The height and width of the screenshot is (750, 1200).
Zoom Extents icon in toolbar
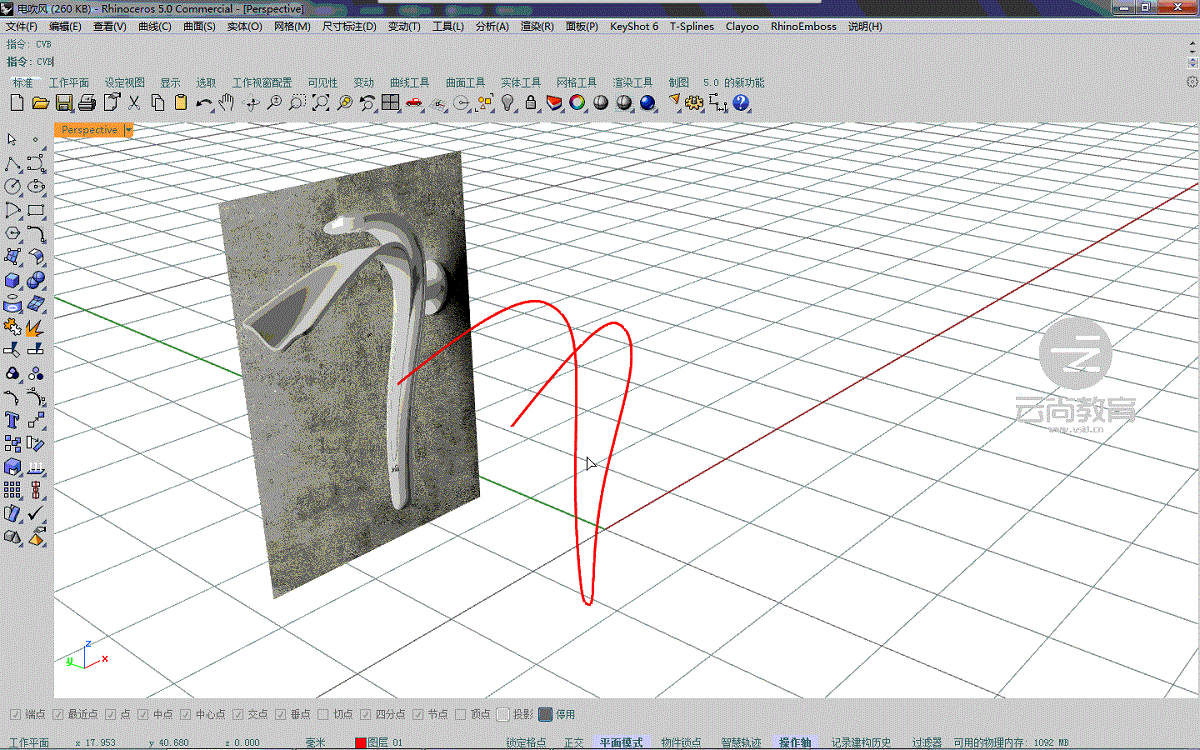321,102
